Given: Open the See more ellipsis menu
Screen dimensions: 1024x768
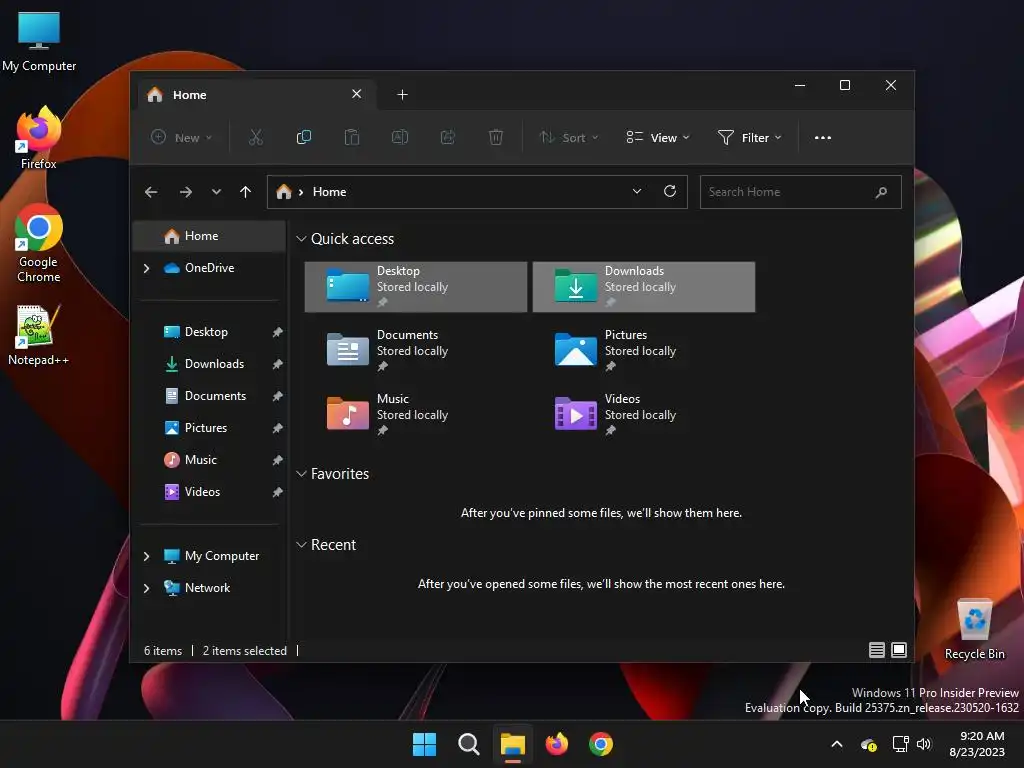Looking at the screenshot, I should click(x=823, y=137).
